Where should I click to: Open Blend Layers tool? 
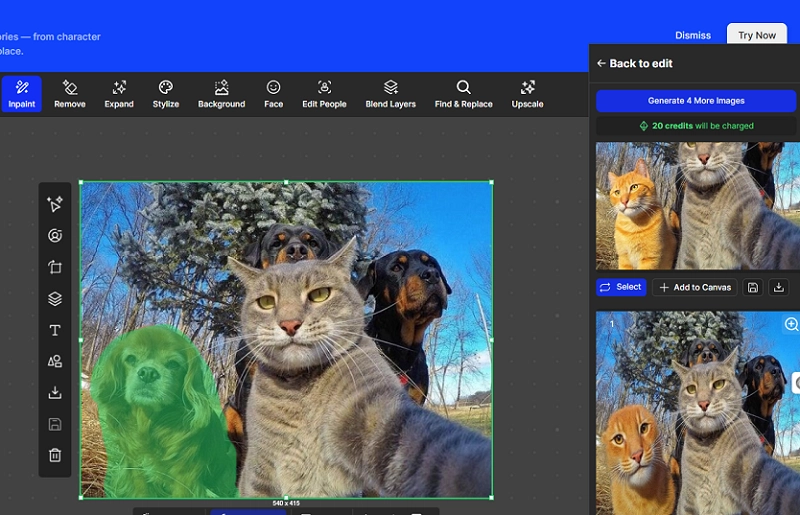pos(390,94)
